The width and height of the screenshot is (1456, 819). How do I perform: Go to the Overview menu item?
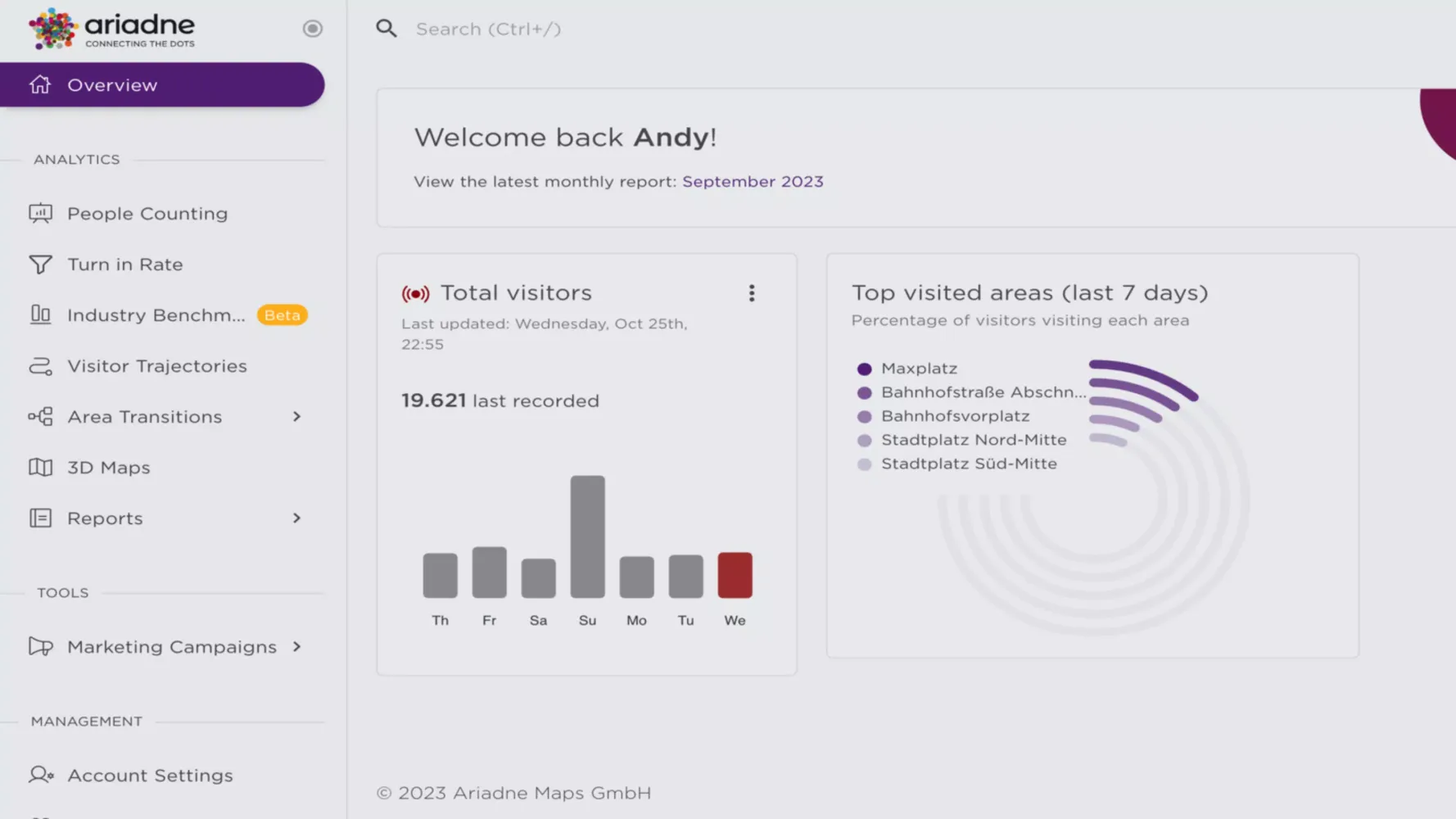[112, 85]
